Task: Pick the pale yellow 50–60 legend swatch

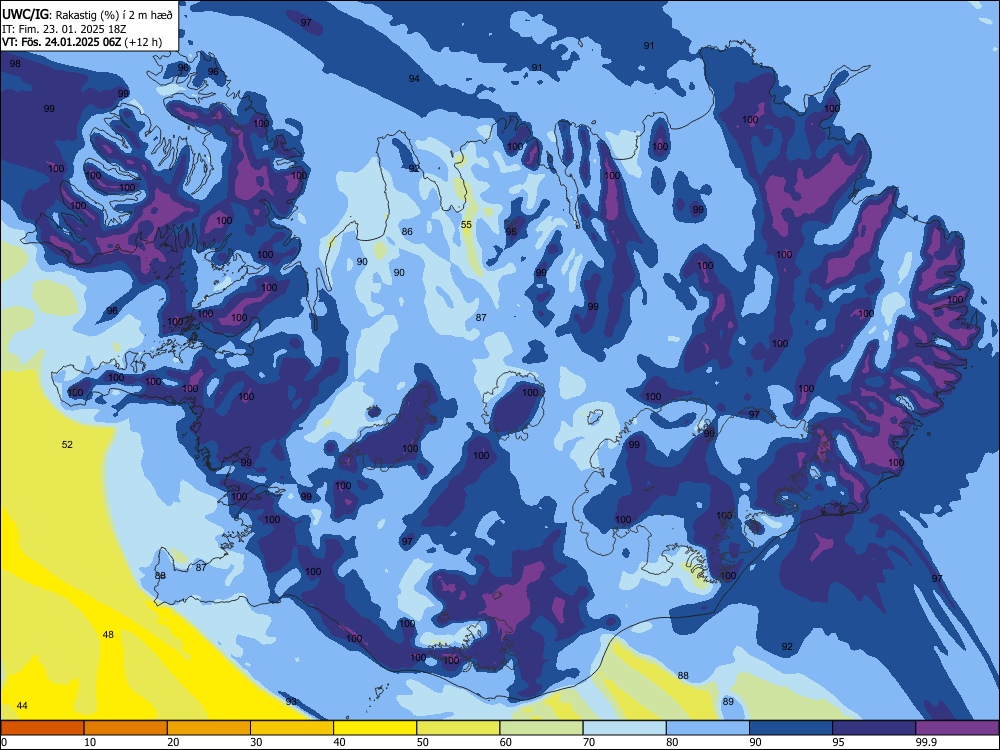Action: 458,728
